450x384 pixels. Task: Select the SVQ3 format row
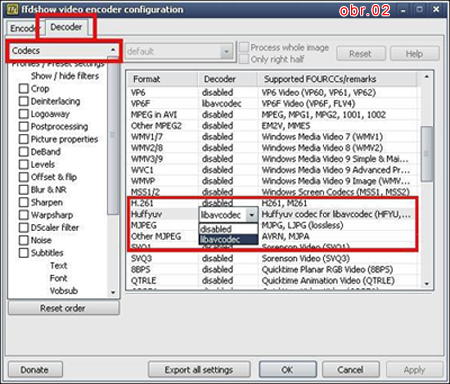[273, 258]
